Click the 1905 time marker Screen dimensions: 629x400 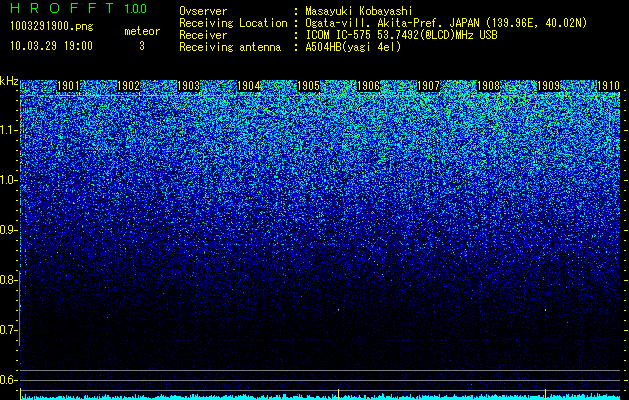(308, 86)
